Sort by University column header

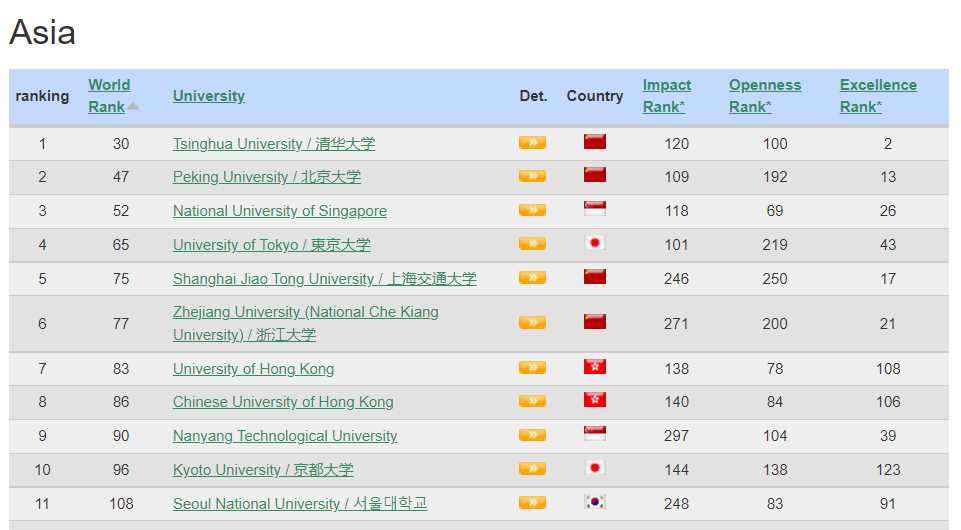(x=208, y=96)
